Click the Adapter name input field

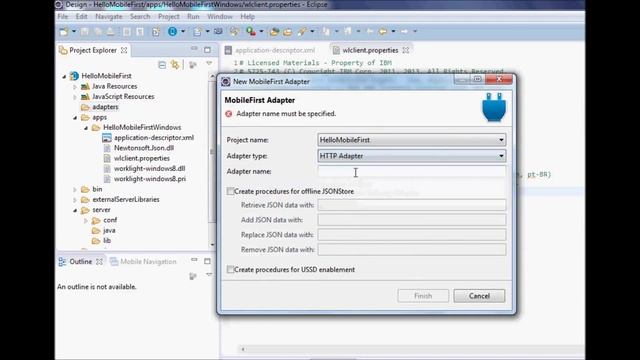coord(411,171)
